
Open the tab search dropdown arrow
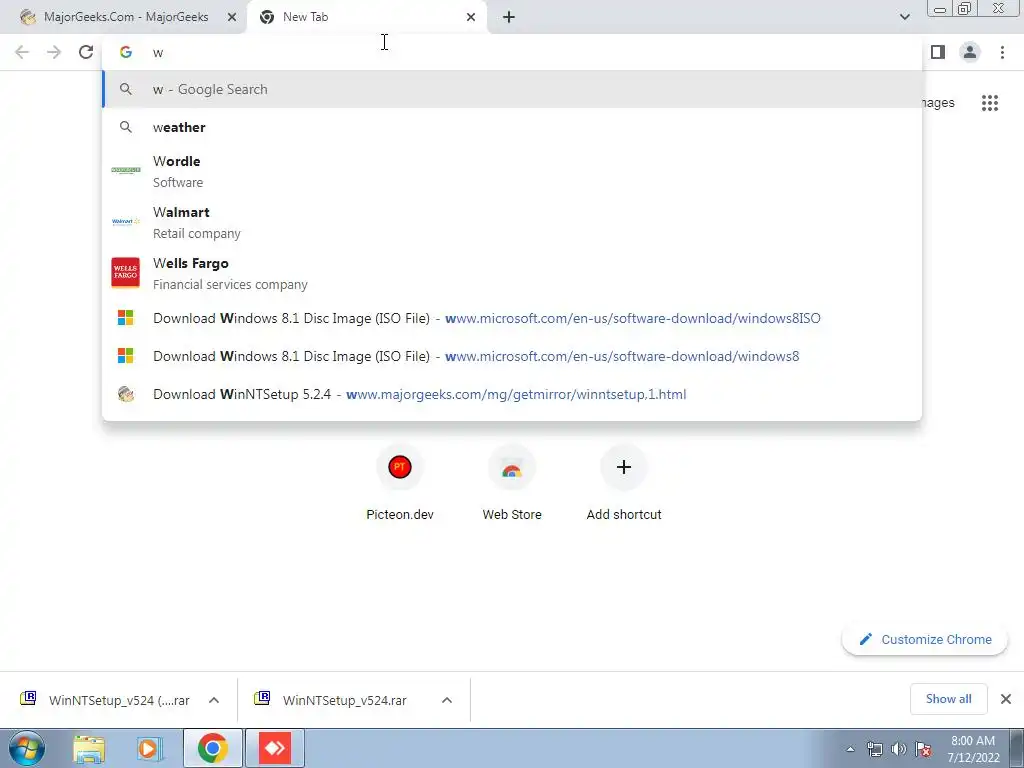(x=904, y=17)
